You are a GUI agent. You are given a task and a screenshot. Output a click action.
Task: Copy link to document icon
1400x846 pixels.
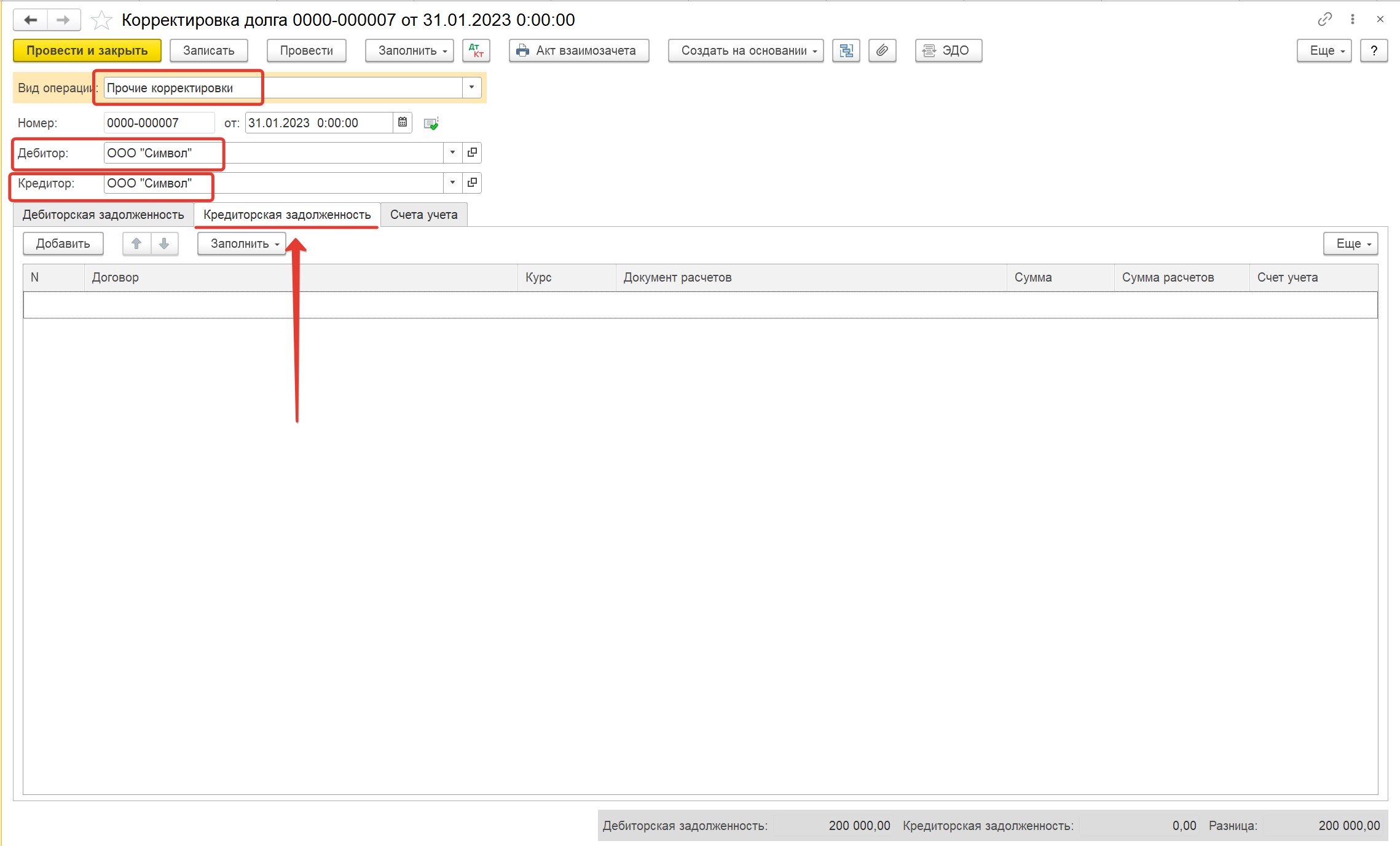1324,19
